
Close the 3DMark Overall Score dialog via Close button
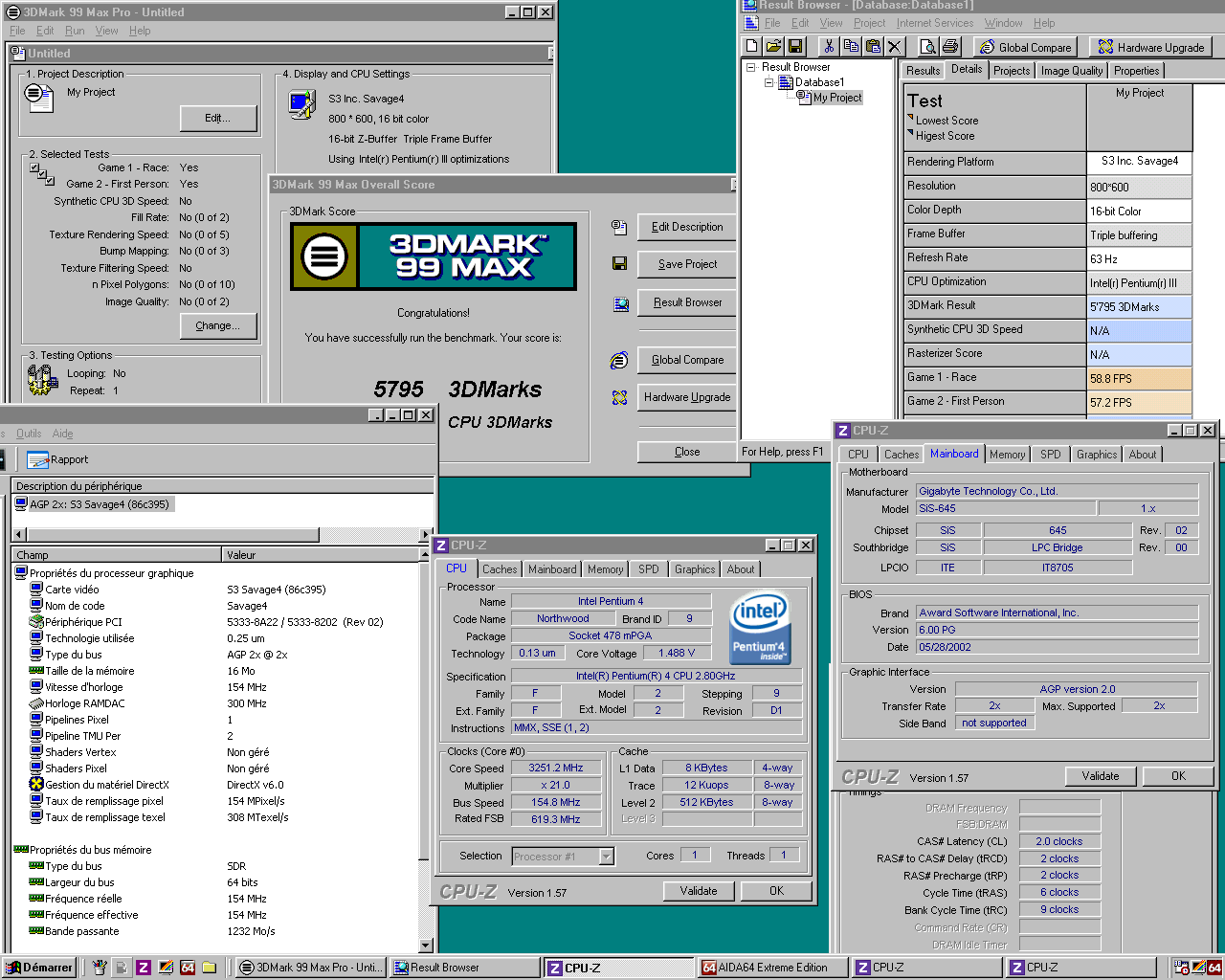pyautogui.click(x=687, y=452)
